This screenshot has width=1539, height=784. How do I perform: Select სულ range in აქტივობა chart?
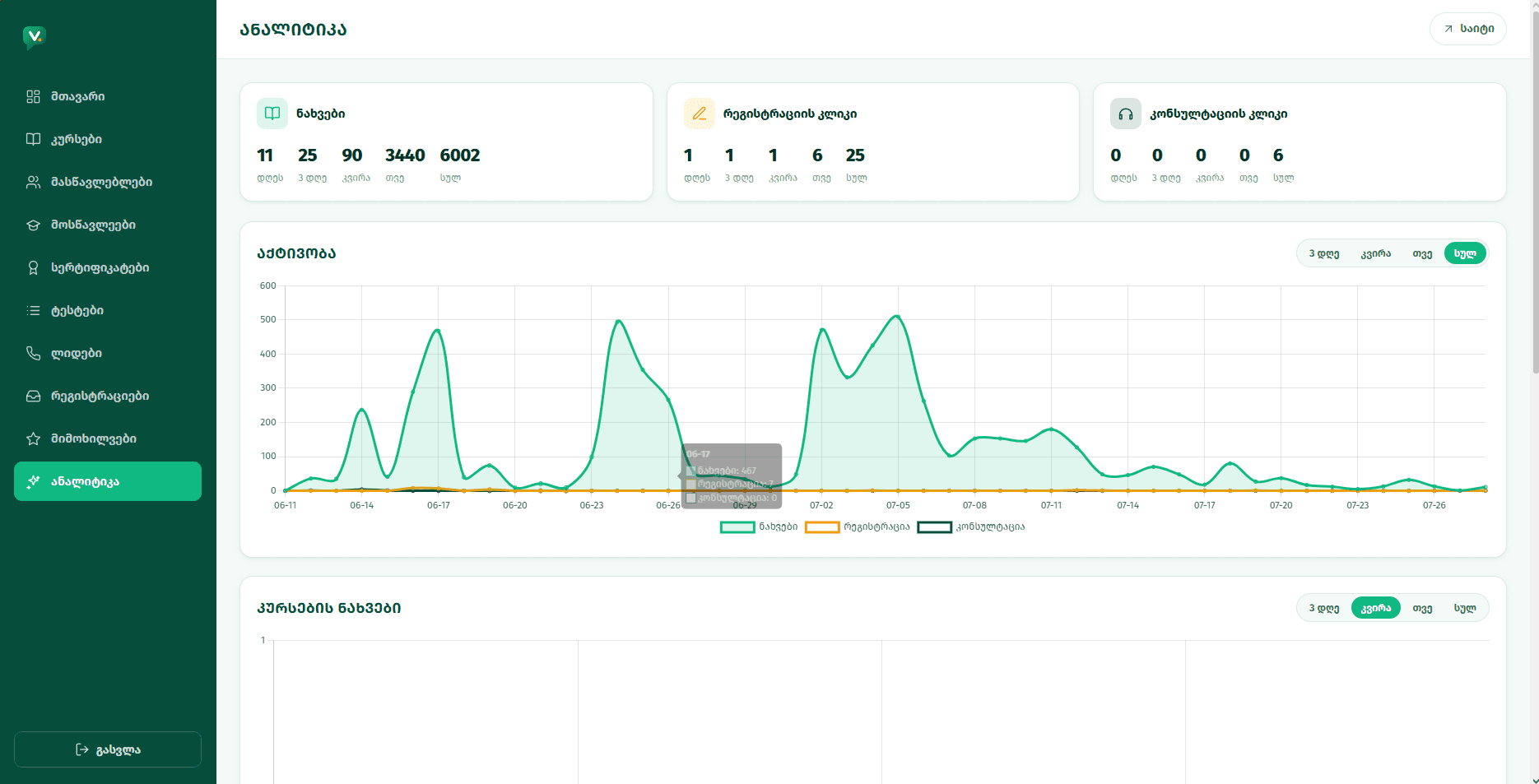(x=1465, y=253)
